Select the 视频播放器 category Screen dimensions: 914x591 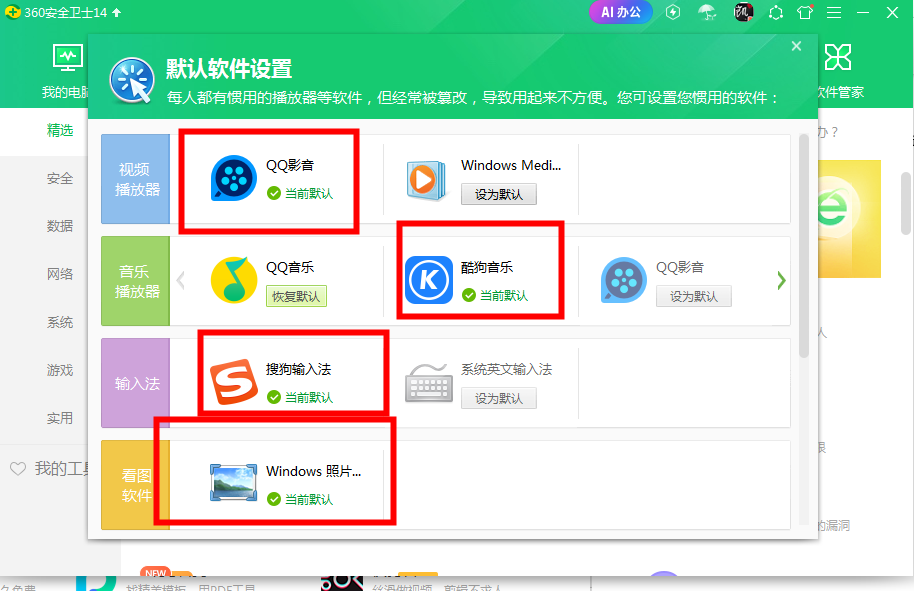pyautogui.click(x=135, y=179)
